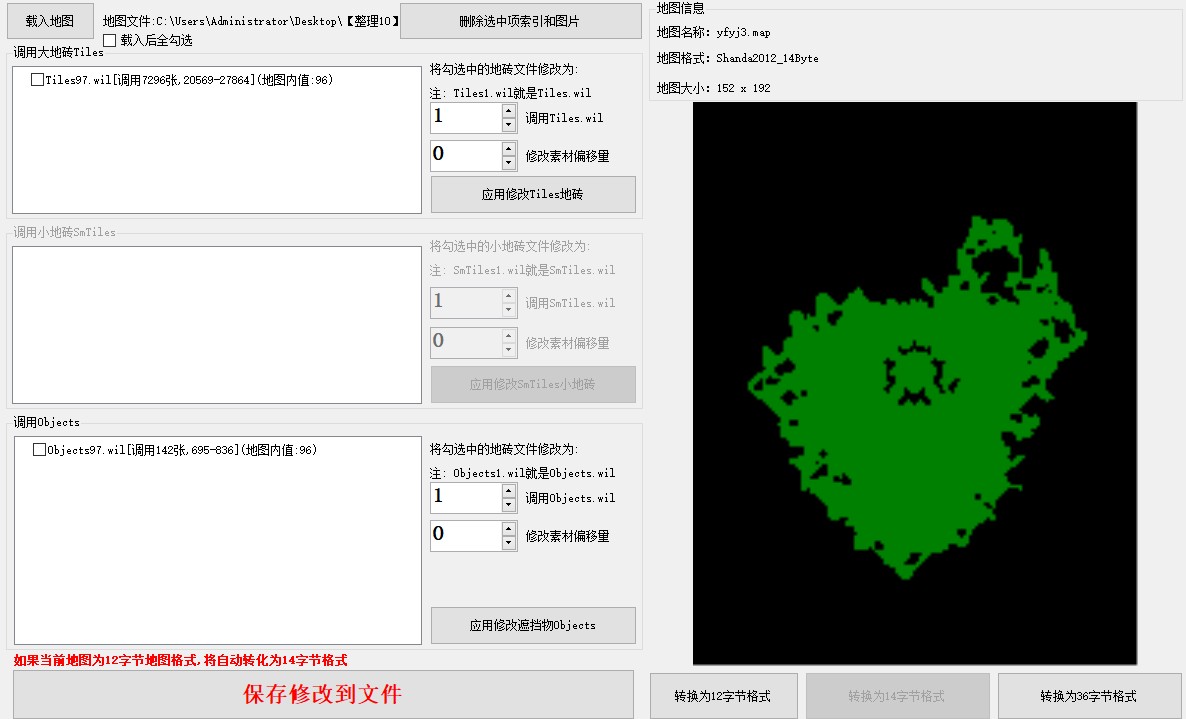Image resolution: width=1186 pixels, height=719 pixels.
Task: Click the 调用Tiles.wil number input field
Action: [465, 118]
